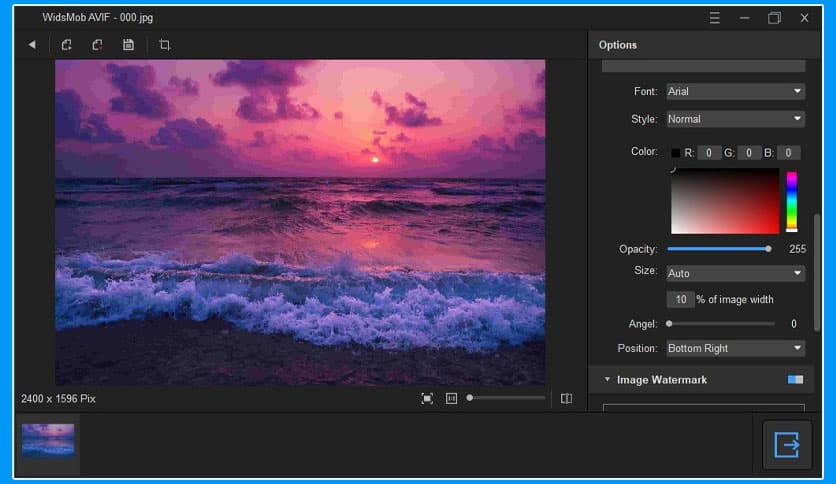Select the 000.jpg thumbnail in filmstrip
Viewport: 836px width, 484px height.
pyautogui.click(x=48, y=441)
